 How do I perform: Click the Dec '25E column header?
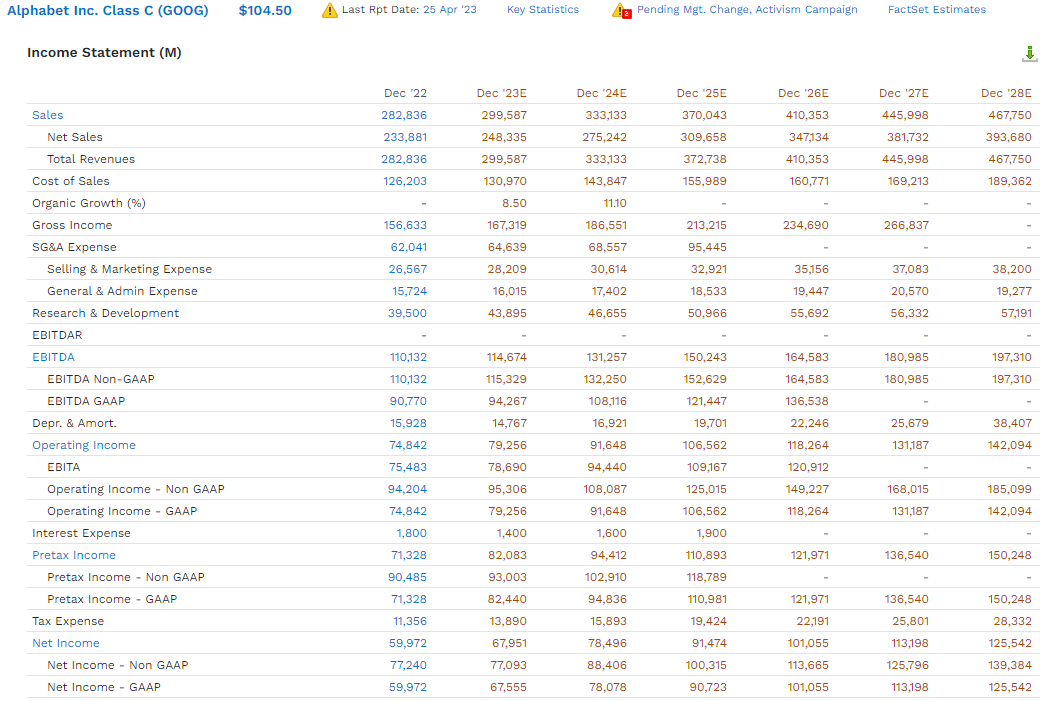702,93
